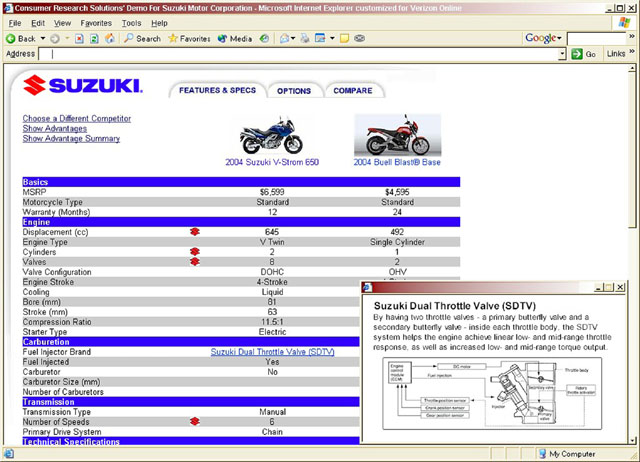Click the green Go button
640x462 pixels.
[x=584, y=54]
